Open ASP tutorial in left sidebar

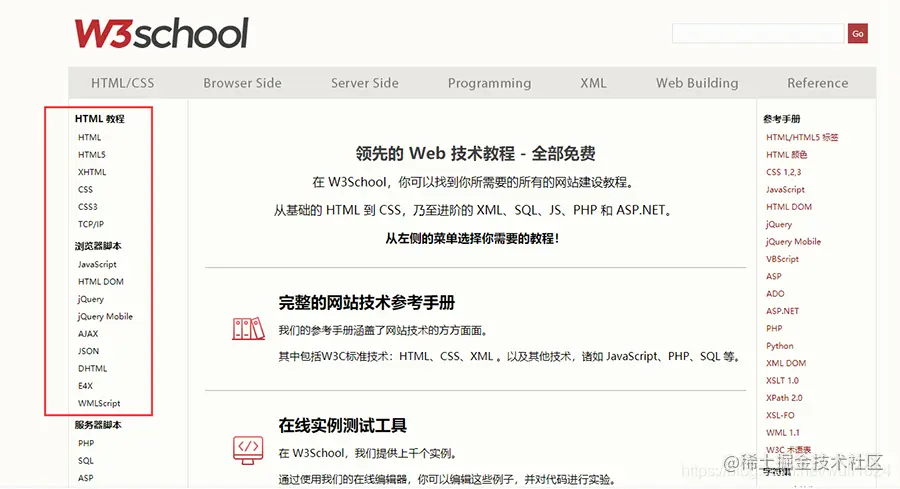click(x=86, y=478)
